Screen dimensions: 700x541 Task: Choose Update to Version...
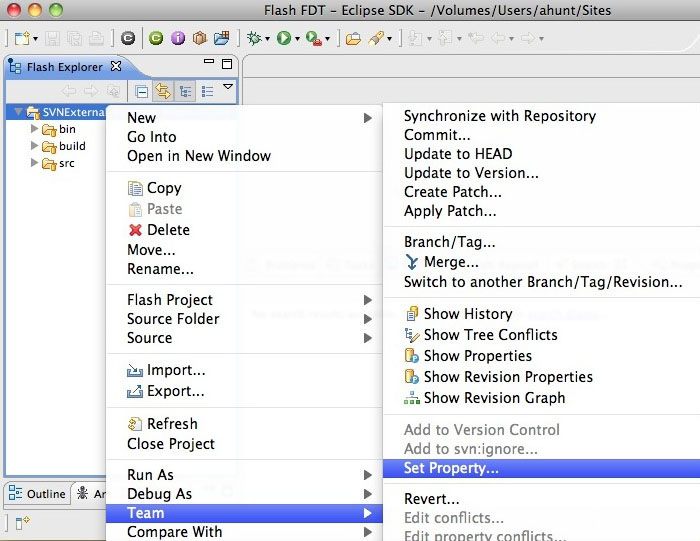point(542,173)
